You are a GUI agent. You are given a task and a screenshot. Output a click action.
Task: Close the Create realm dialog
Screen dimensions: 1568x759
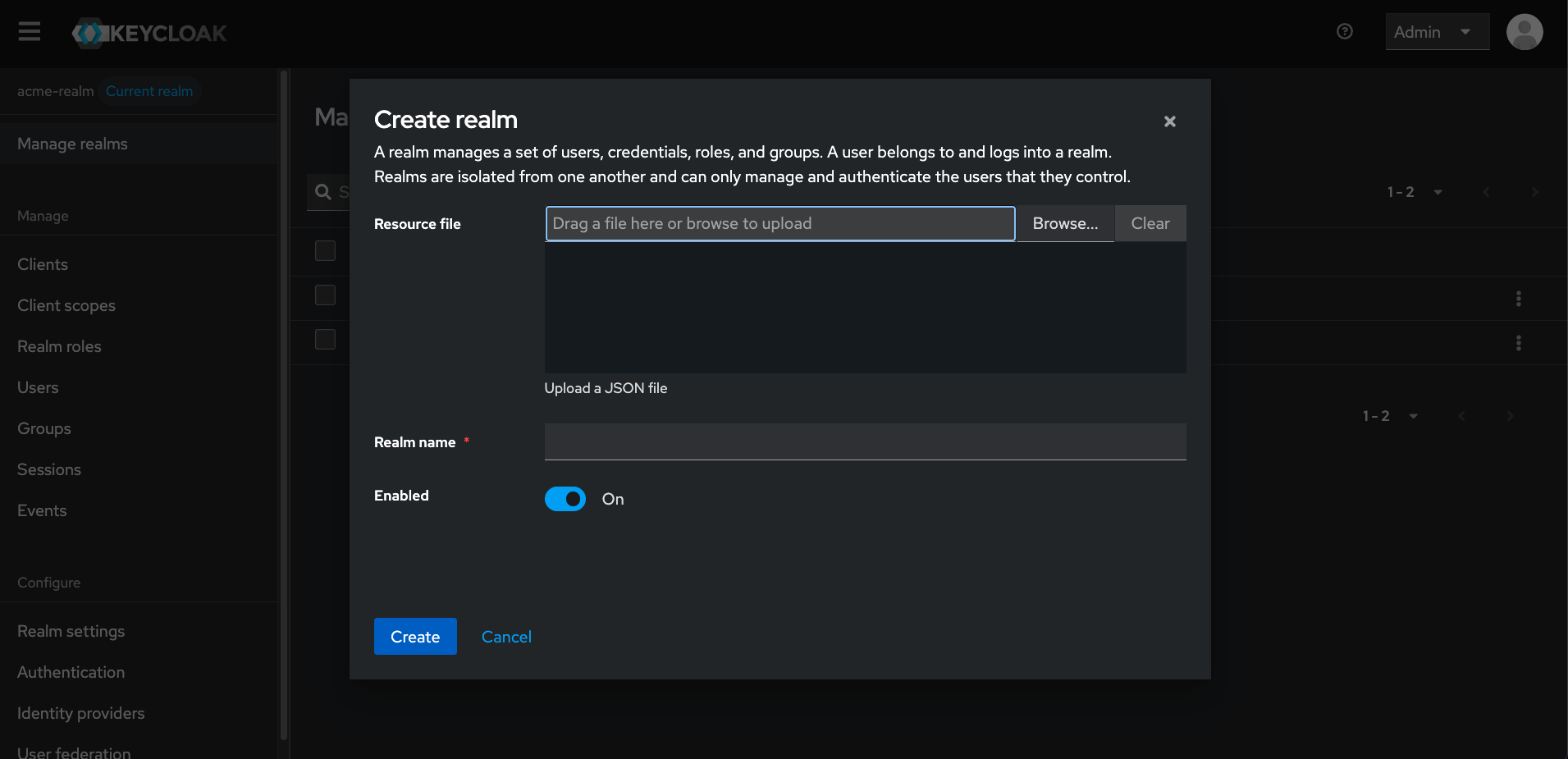pyautogui.click(x=1169, y=121)
